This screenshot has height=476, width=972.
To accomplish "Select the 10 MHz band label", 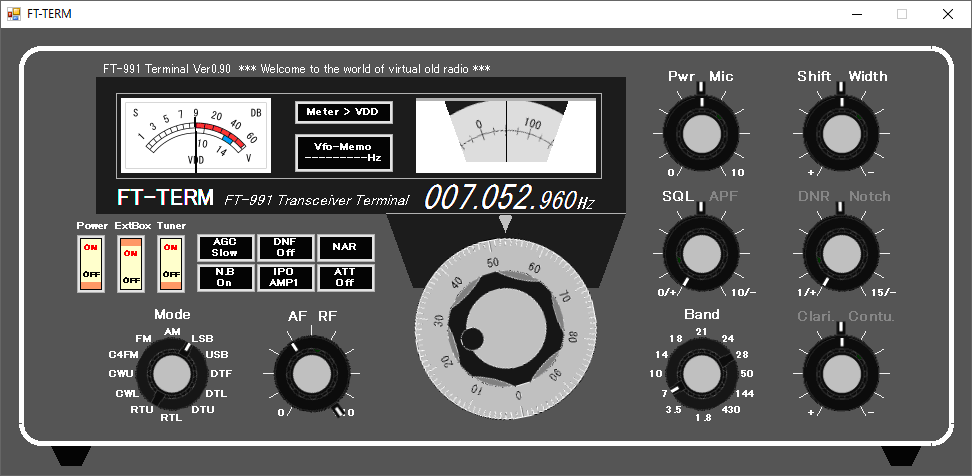I will pos(656,374).
